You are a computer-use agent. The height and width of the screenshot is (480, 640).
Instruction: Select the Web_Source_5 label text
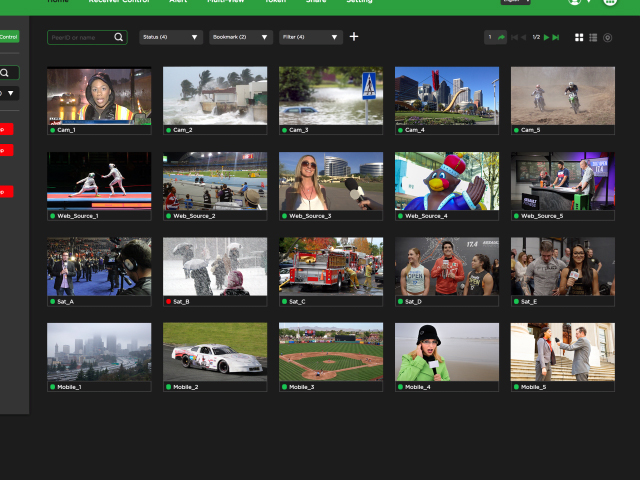click(x=542, y=216)
